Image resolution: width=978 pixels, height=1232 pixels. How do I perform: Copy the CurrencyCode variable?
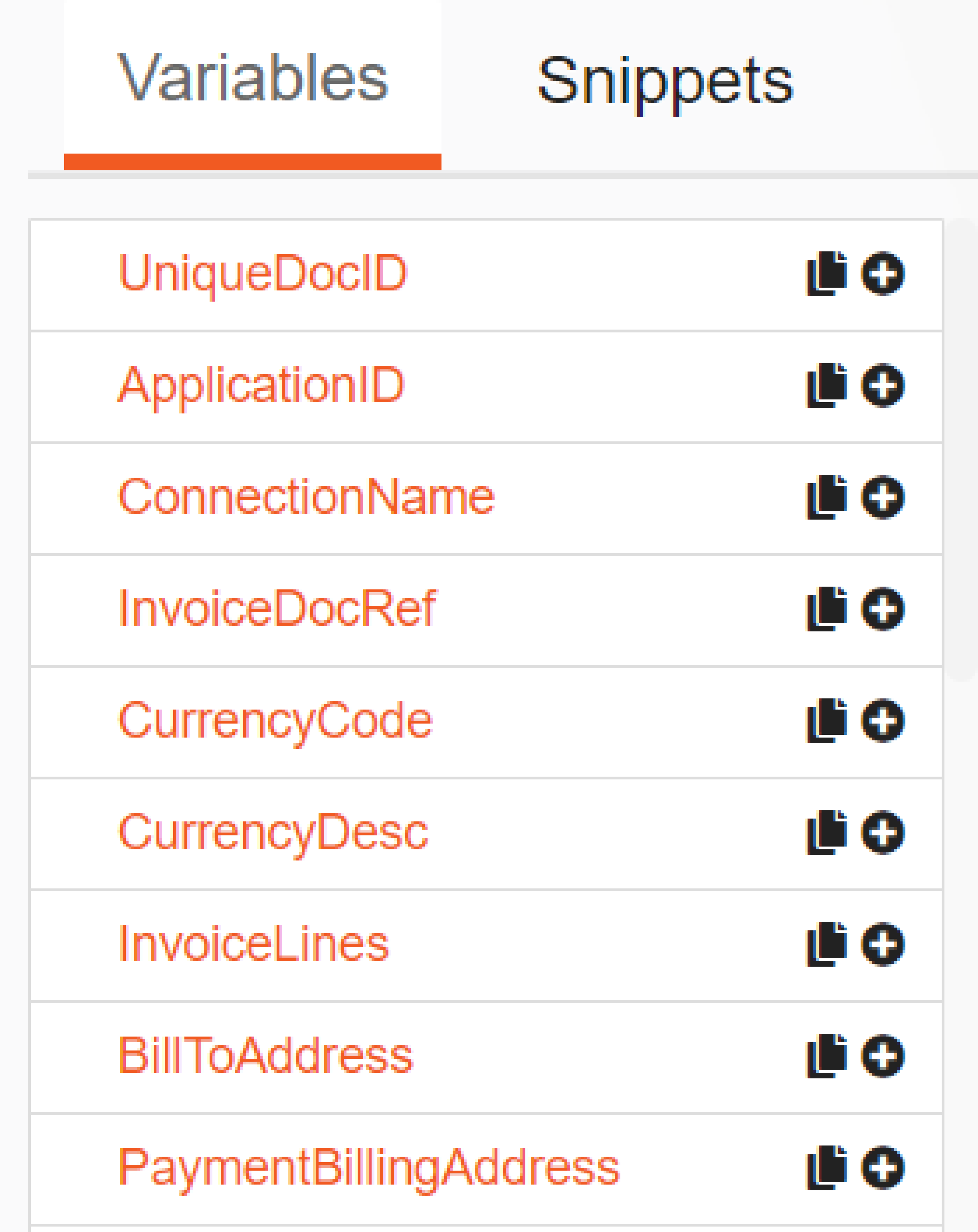(x=826, y=721)
